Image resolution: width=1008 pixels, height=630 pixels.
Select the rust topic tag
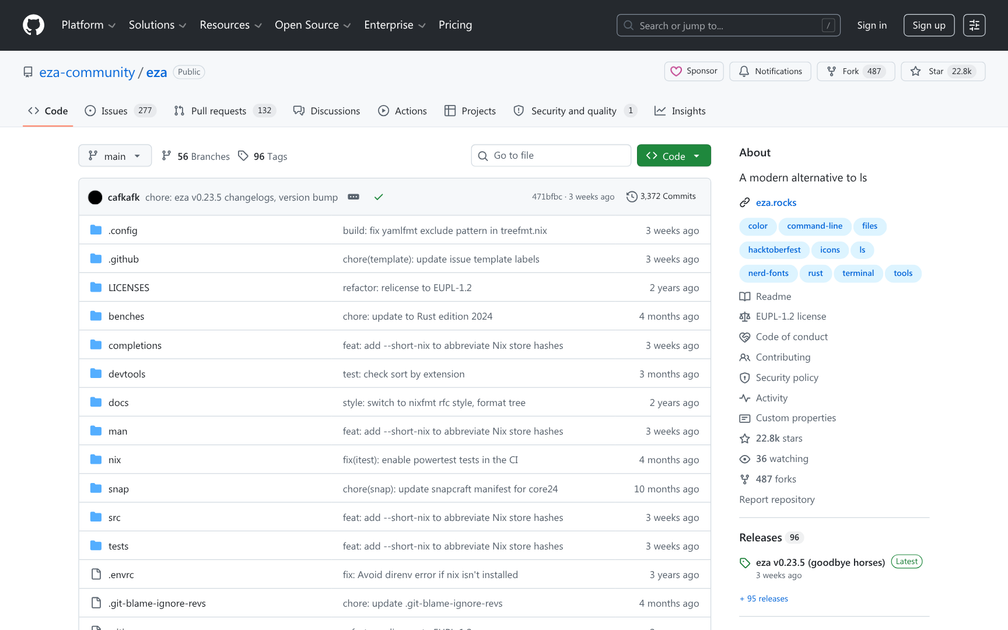coord(815,273)
